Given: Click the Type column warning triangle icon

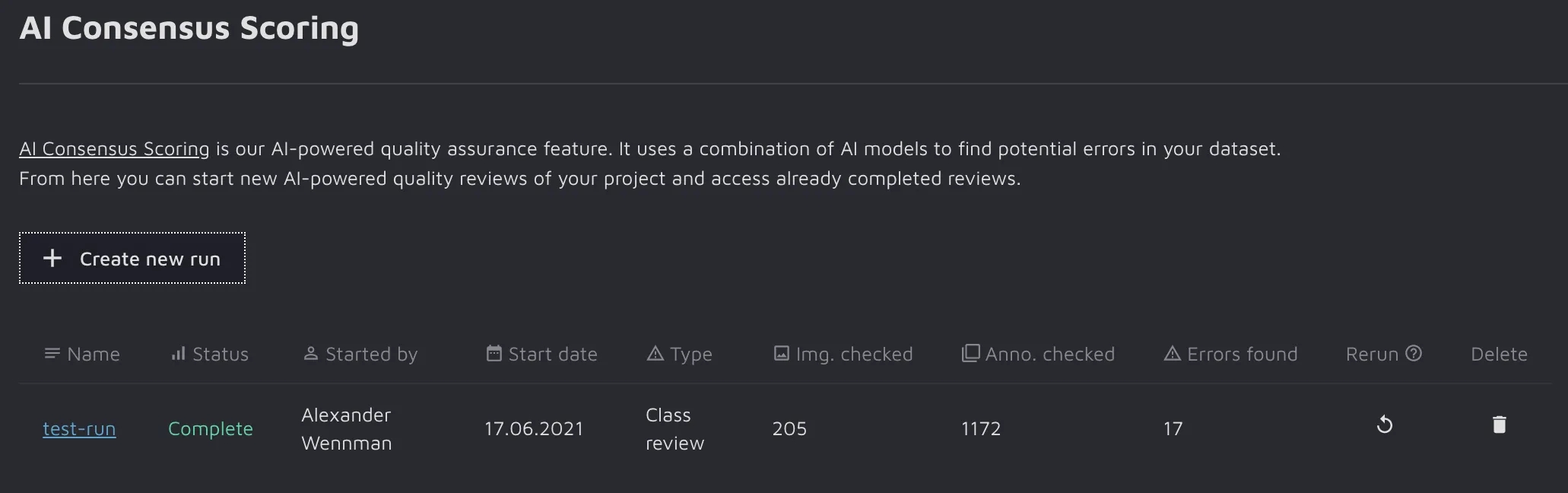Looking at the screenshot, I should click(655, 354).
